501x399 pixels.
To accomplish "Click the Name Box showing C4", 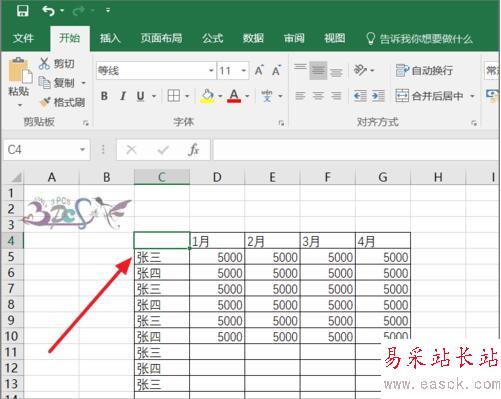I will [41, 150].
